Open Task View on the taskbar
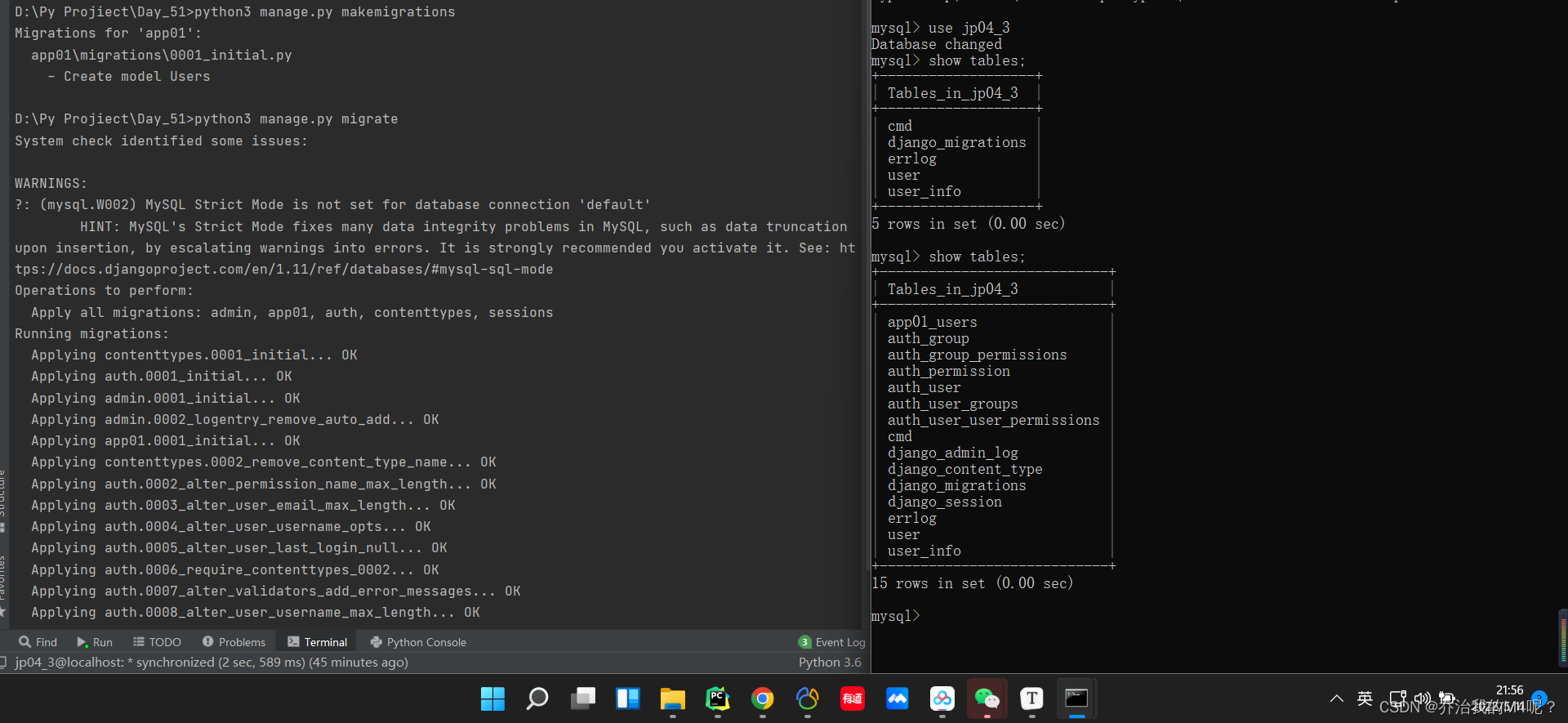 (x=583, y=698)
